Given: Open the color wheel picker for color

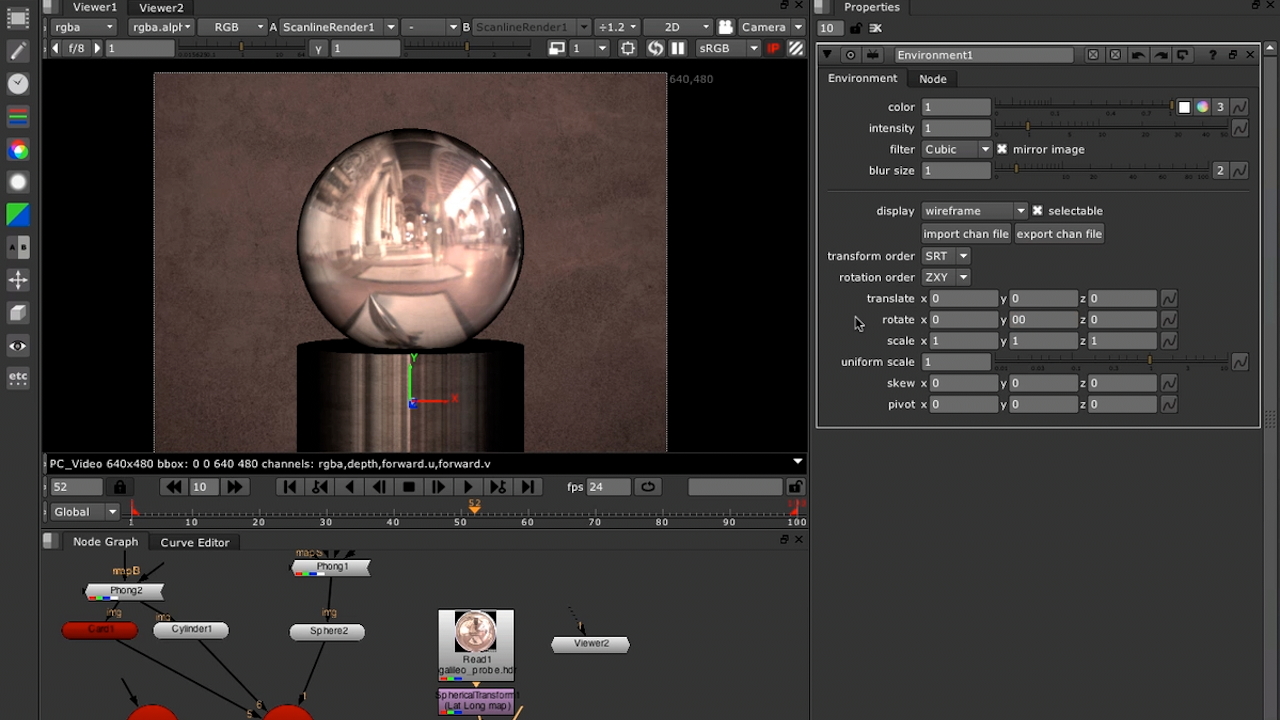Looking at the screenshot, I should click(1202, 107).
